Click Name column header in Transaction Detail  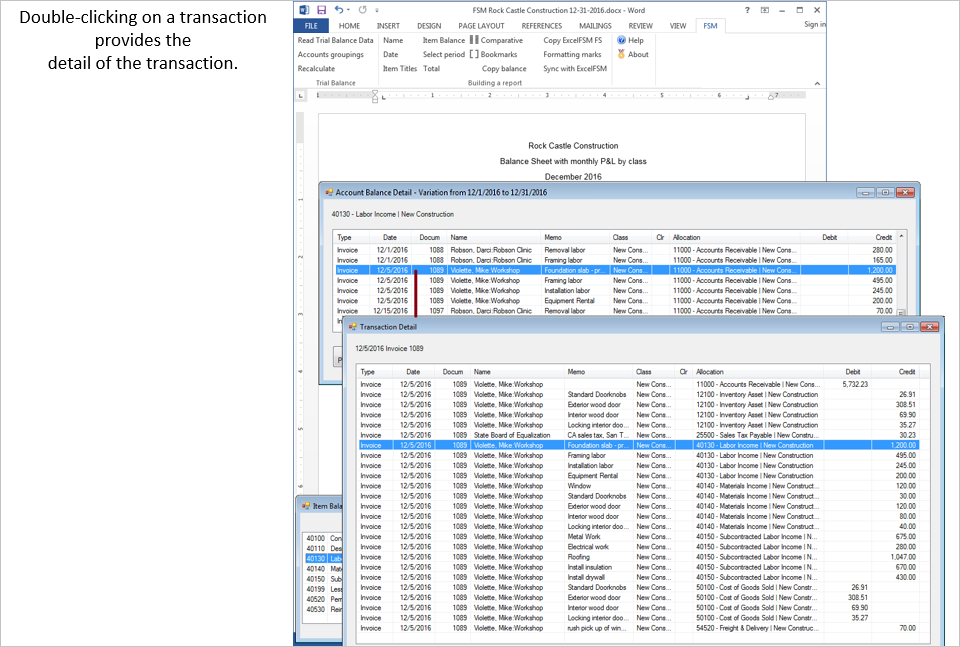click(x=517, y=372)
